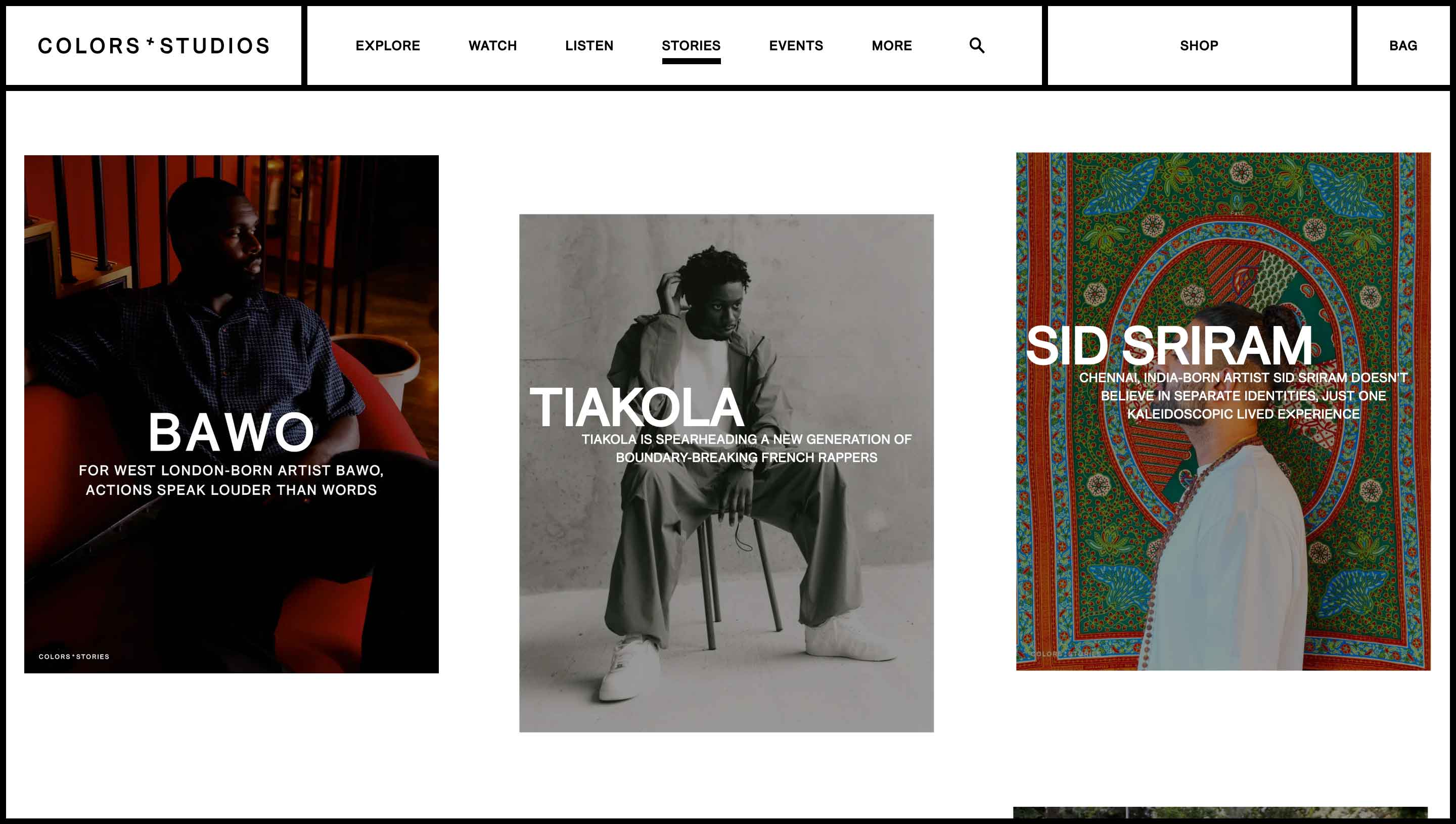Viewport: 1456px width, 824px height.
Task: Read Bawo's 'Actions speak louder than words' blurb
Action: pos(231,480)
